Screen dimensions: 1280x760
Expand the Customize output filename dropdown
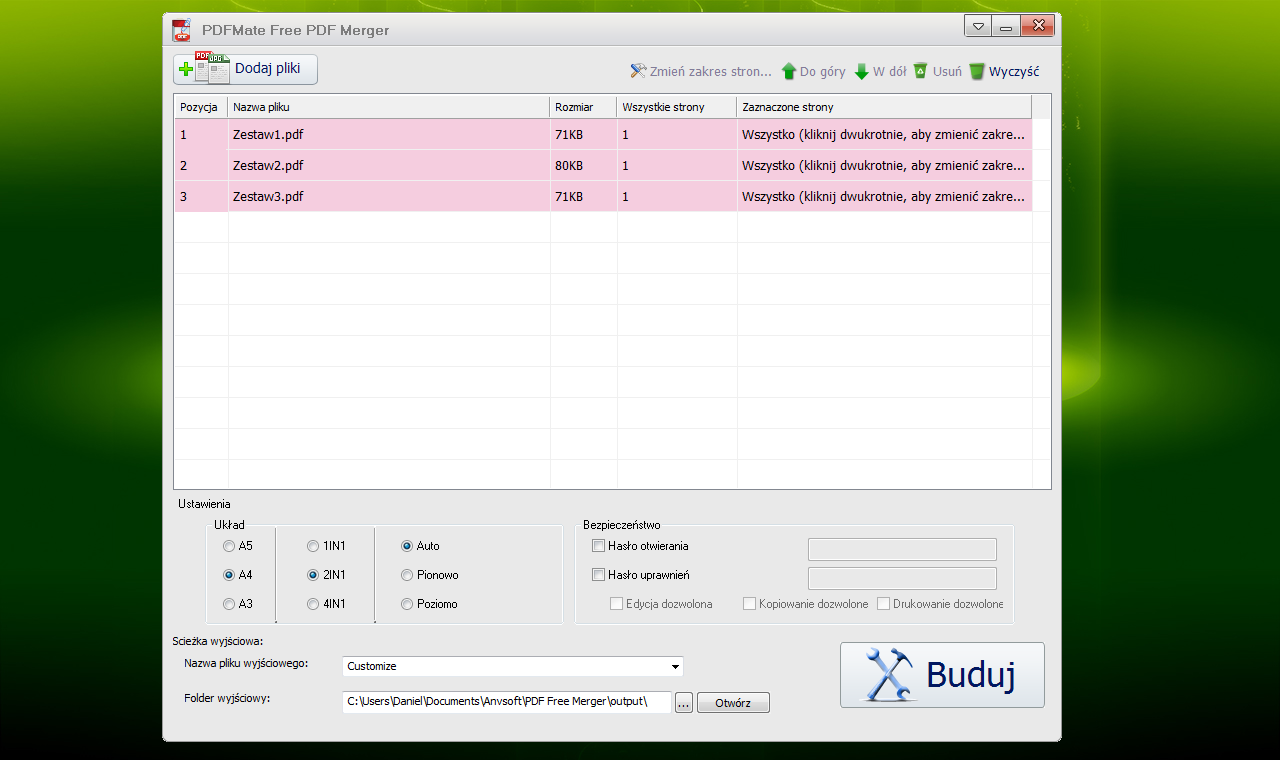pos(676,667)
